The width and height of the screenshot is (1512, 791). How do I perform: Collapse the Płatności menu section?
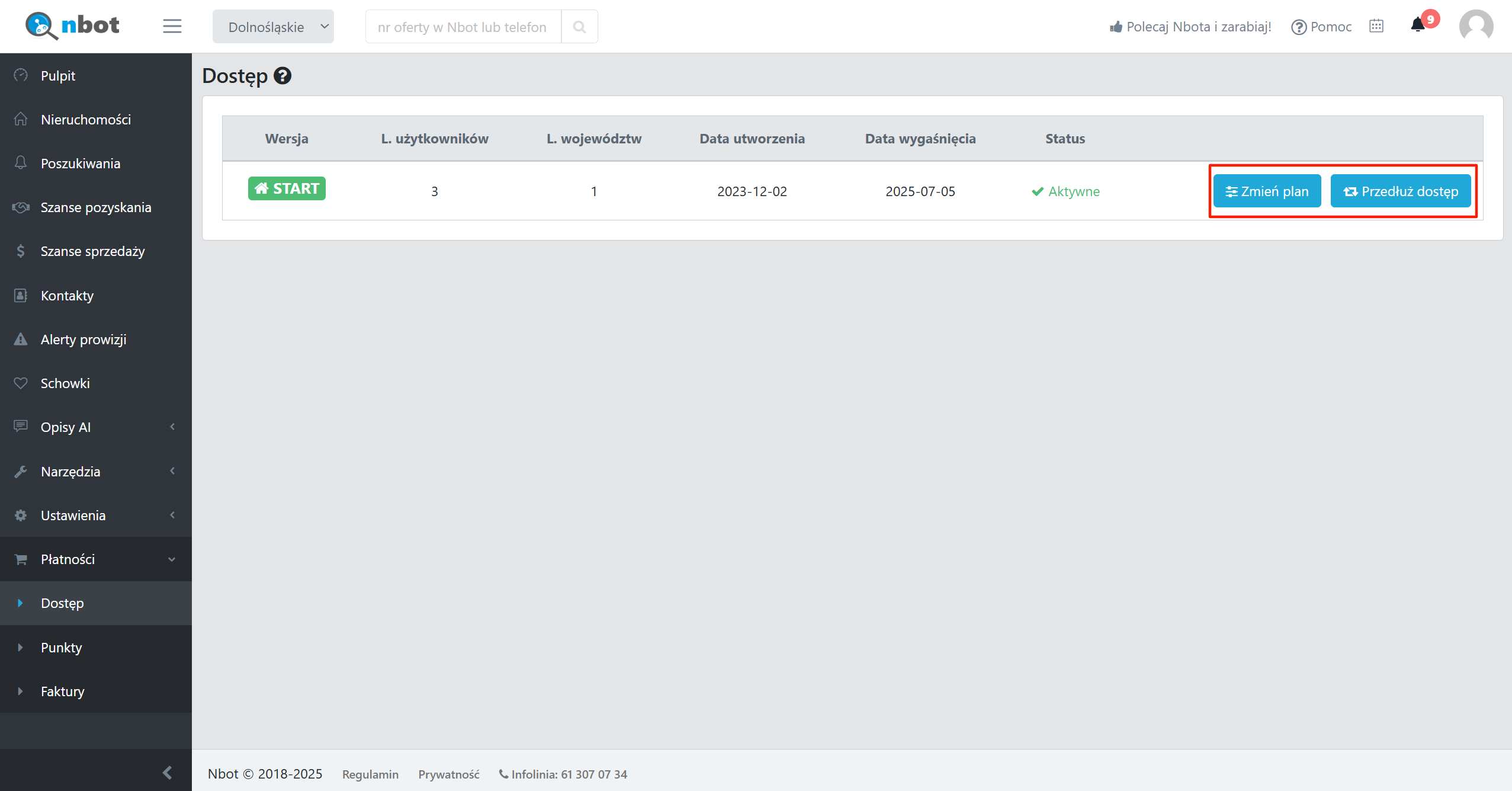pyautogui.click(x=95, y=559)
